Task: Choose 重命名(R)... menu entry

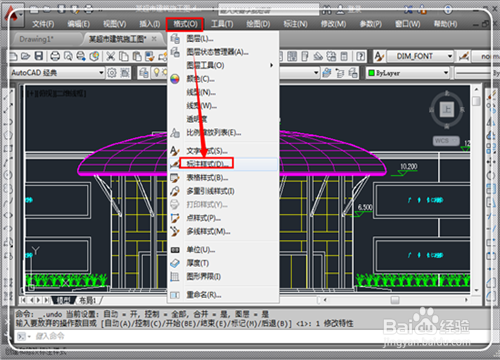Action: [x=223, y=295]
